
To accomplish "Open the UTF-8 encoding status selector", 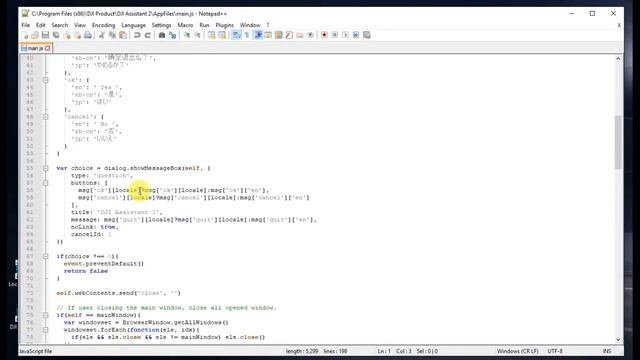I will point(555,351).
